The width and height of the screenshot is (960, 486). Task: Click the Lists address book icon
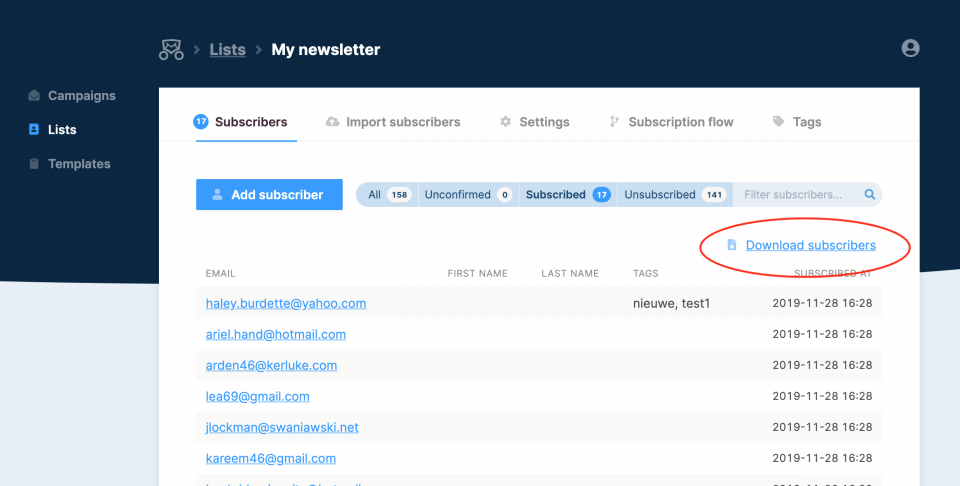pyautogui.click(x=34, y=129)
